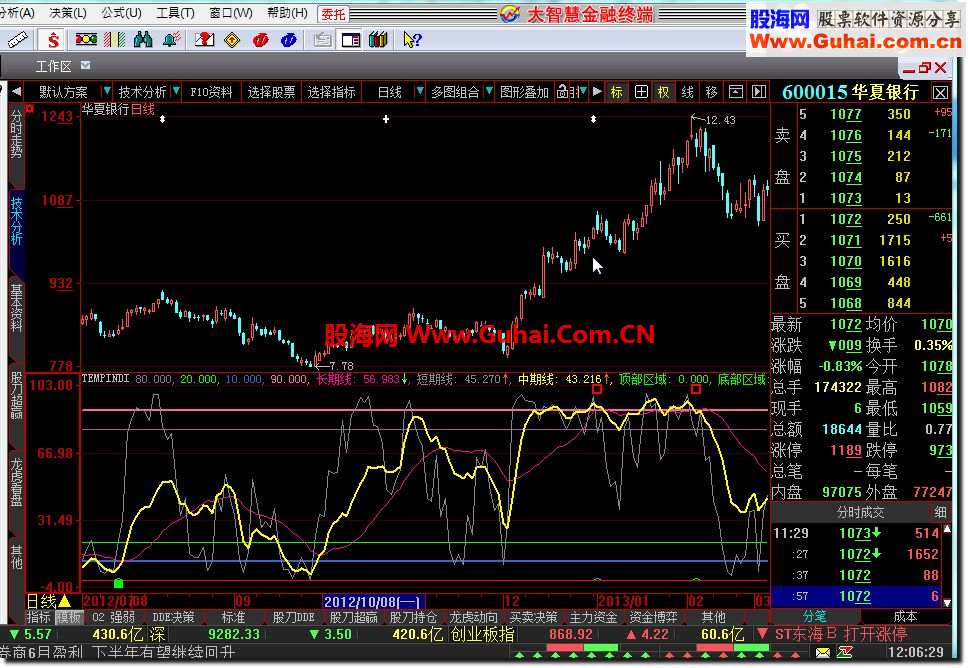Toggle the 线 line drawing button

[688, 92]
